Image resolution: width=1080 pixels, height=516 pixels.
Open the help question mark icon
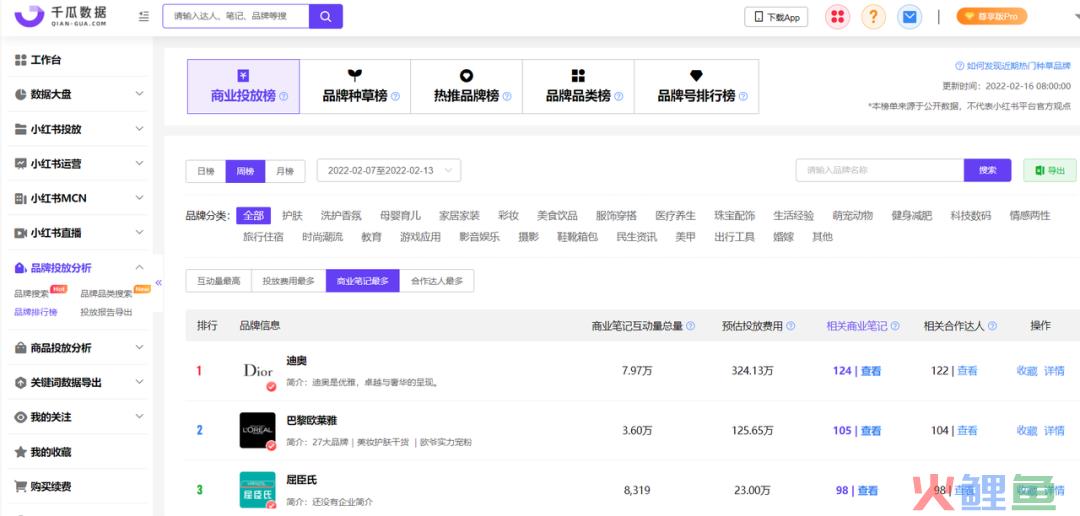pyautogui.click(x=873, y=17)
